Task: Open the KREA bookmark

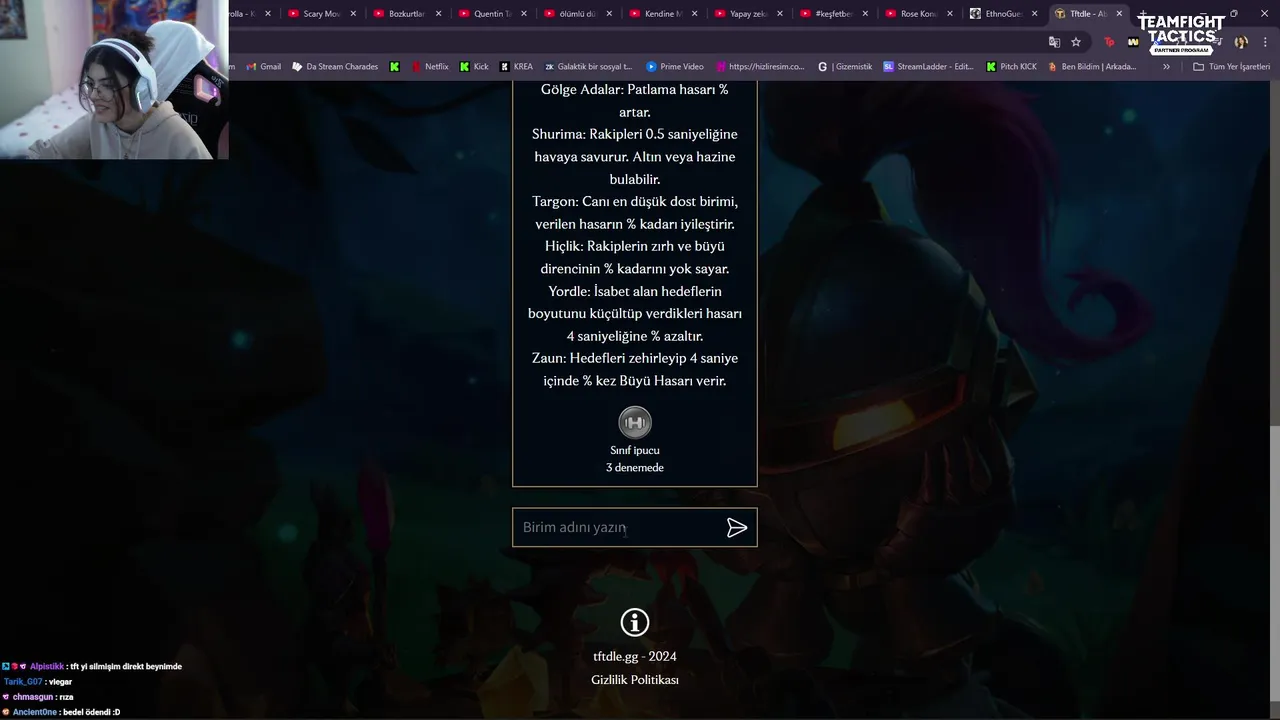Action: pyautogui.click(x=516, y=67)
